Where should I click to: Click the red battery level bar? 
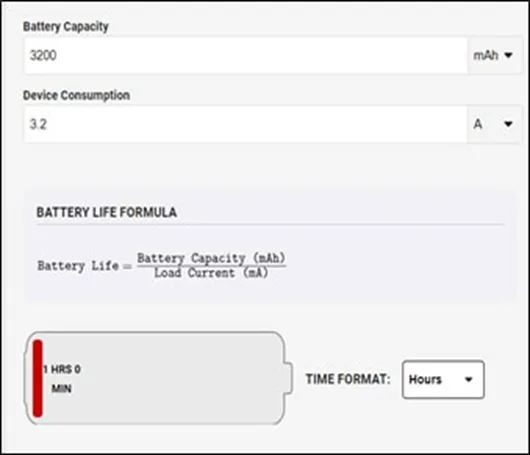[x=38, y=378]
